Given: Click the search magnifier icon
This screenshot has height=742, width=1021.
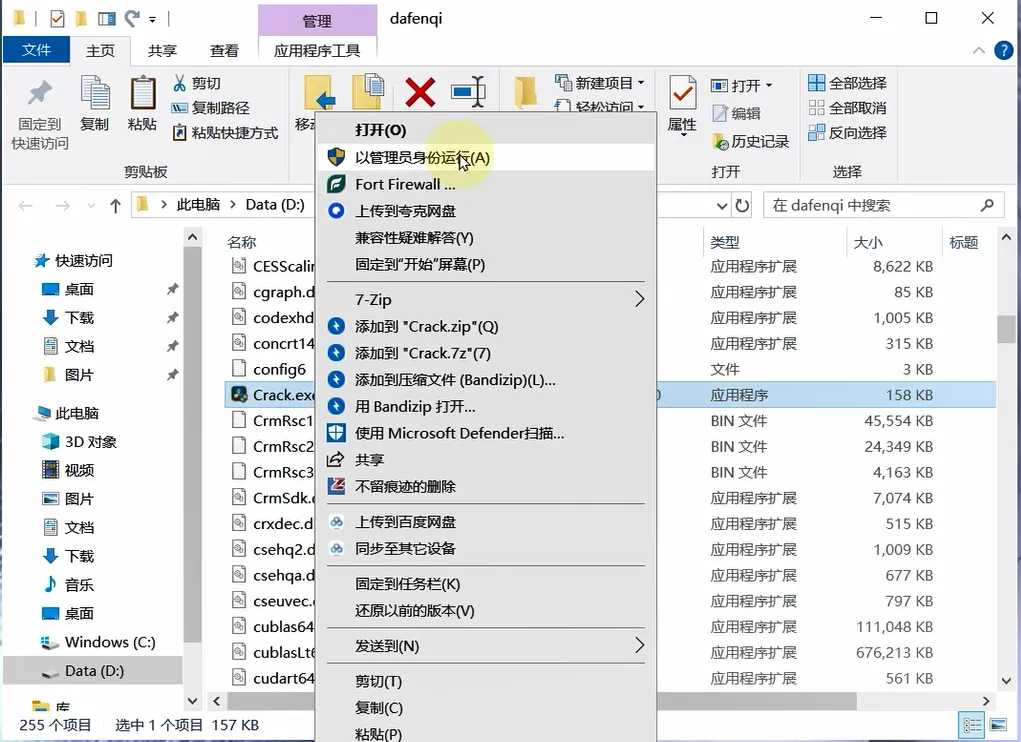Looking at the screenshot, I should [x=987, y=206].
